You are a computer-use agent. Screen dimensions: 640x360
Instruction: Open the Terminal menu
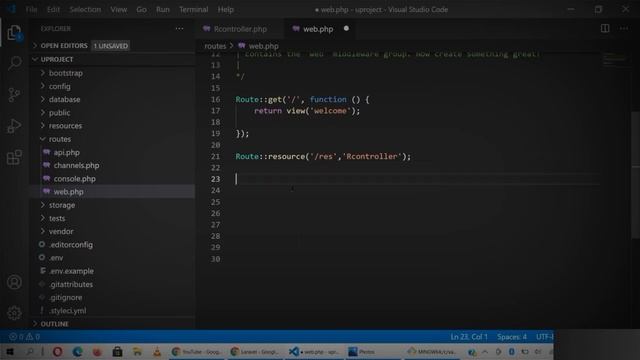(193, 9)
